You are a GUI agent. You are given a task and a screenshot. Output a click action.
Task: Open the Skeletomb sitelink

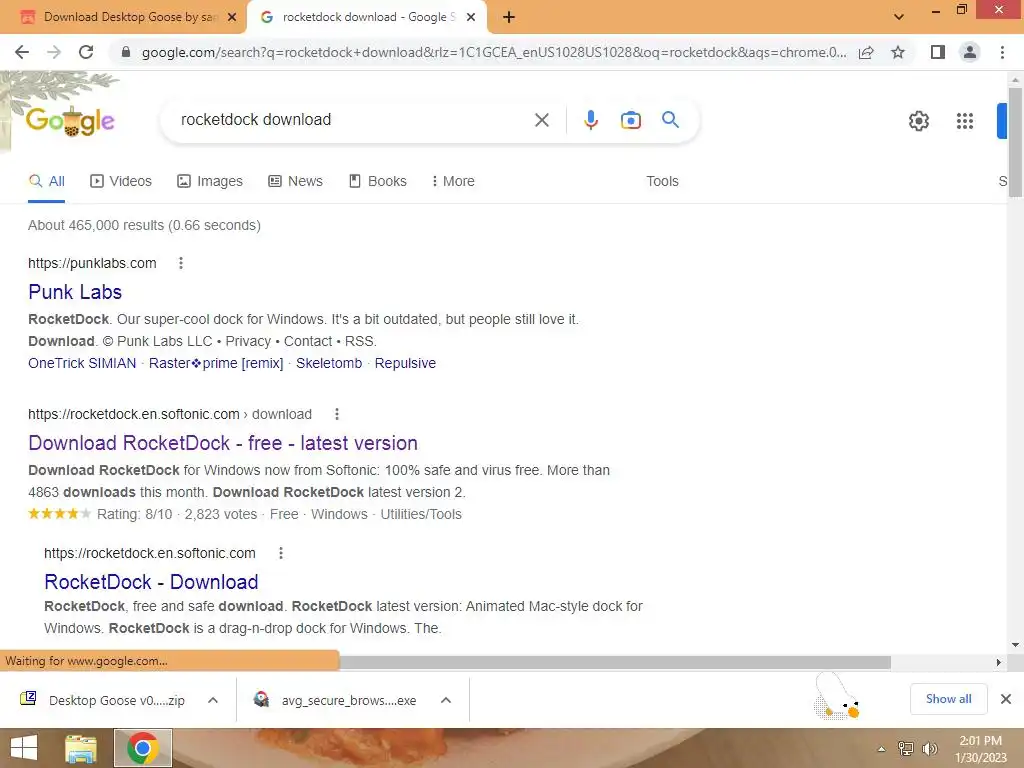(328, 363)
